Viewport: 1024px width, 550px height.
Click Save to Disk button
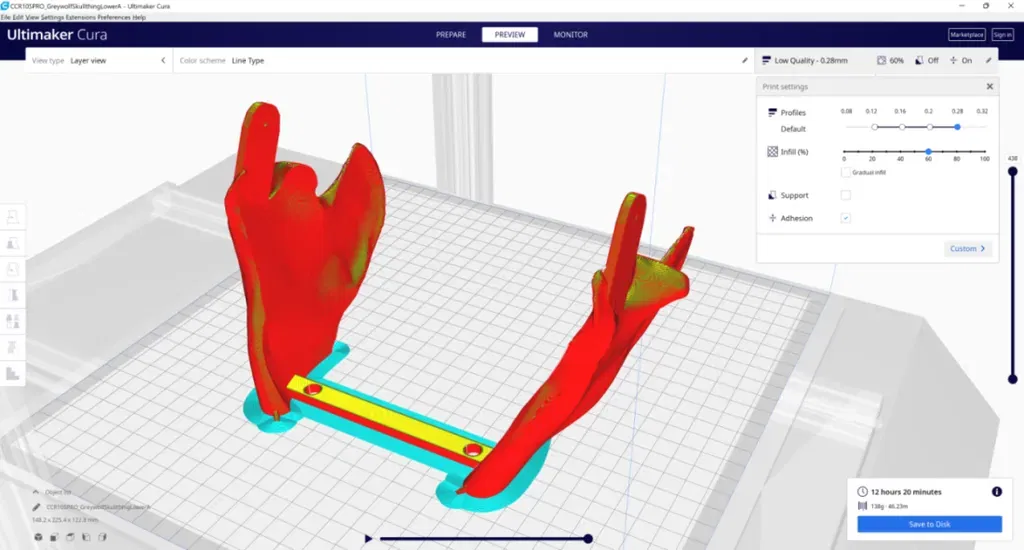point(929,524)
